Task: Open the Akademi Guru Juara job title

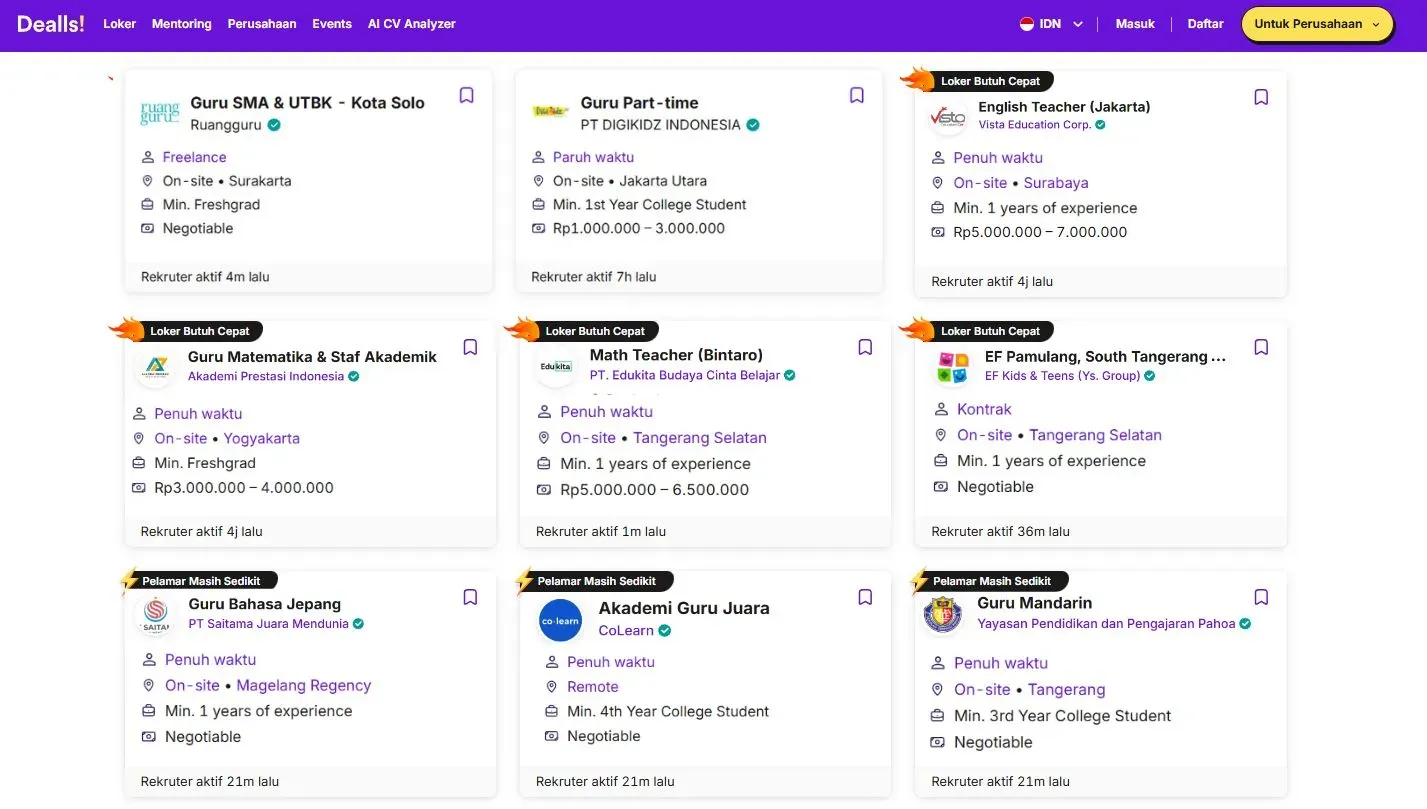Action: [x=684, y=608]
